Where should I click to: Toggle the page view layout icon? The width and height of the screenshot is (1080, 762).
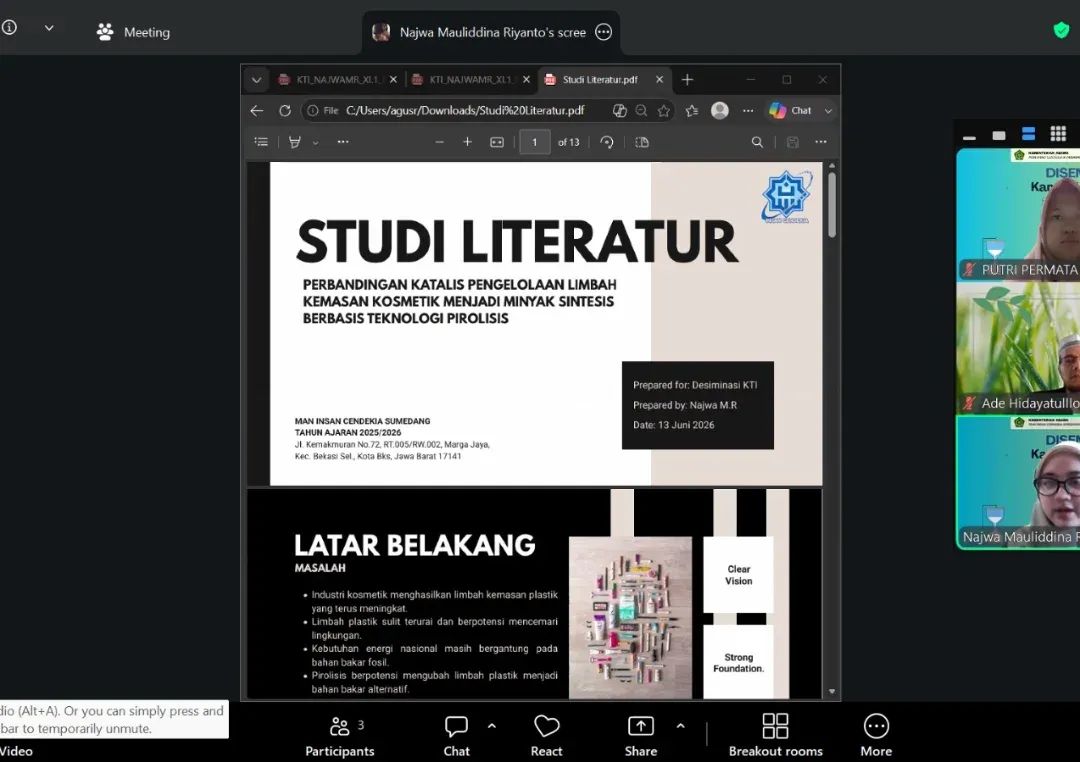(x=642, y=142)
